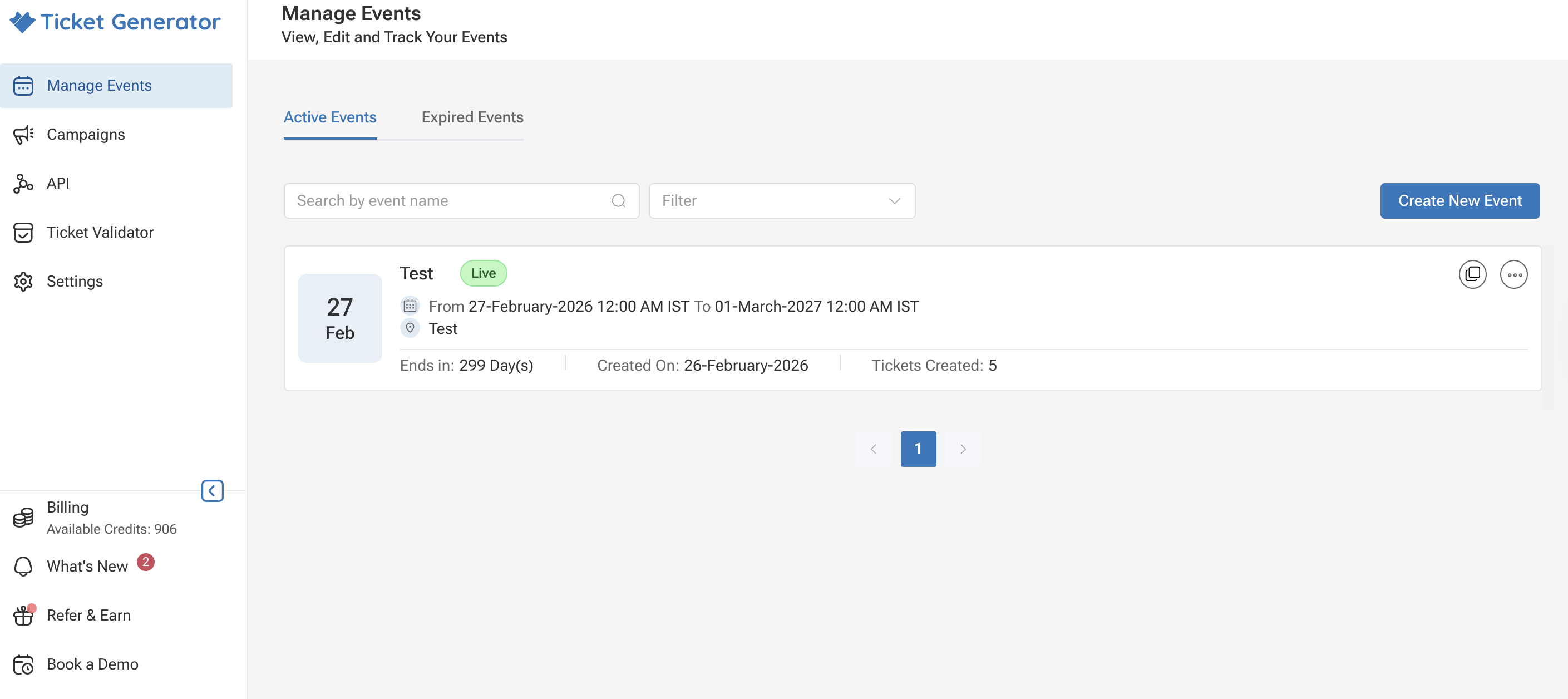Open What's New notifications
Viewport: 1568px width, 699px height.
click(87, 566)
